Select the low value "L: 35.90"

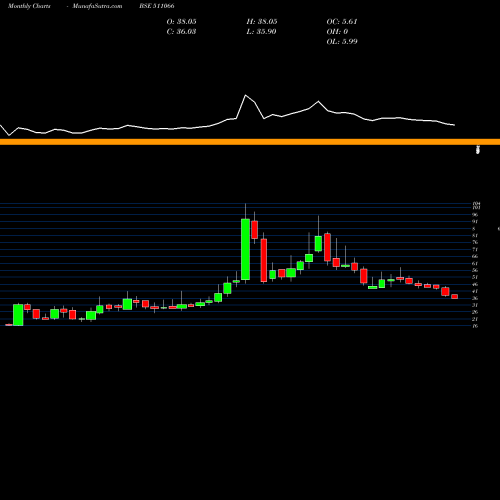pyautogui.click(x=261, y=32)
